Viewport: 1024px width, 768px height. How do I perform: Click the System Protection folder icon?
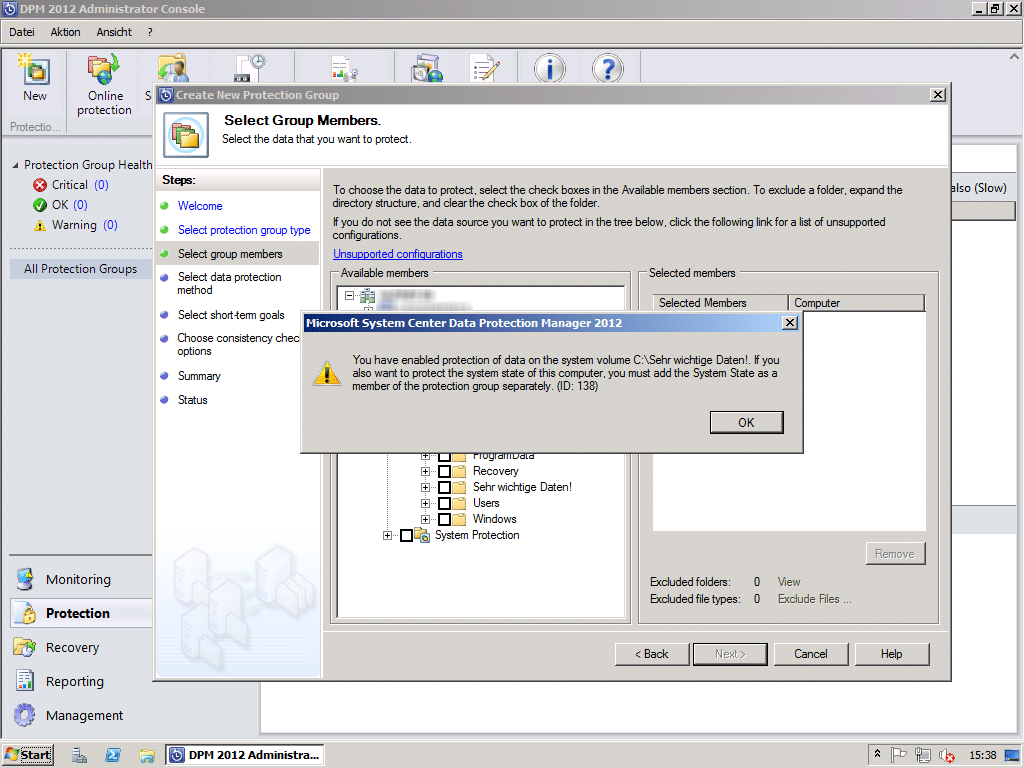point(422,536)
